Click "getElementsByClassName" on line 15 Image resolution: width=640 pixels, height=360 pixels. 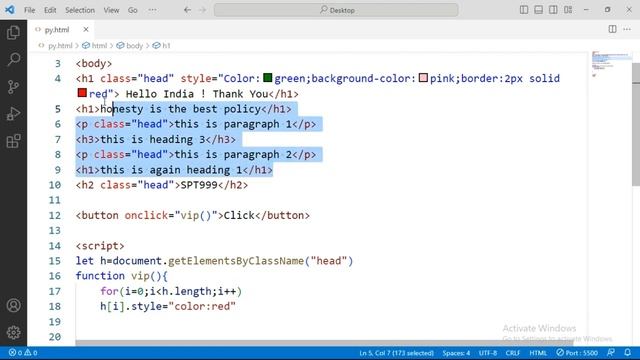236,261
